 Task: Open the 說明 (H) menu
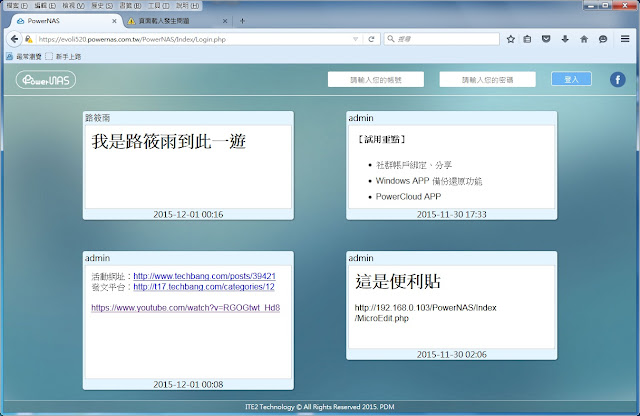pos(188,6)
